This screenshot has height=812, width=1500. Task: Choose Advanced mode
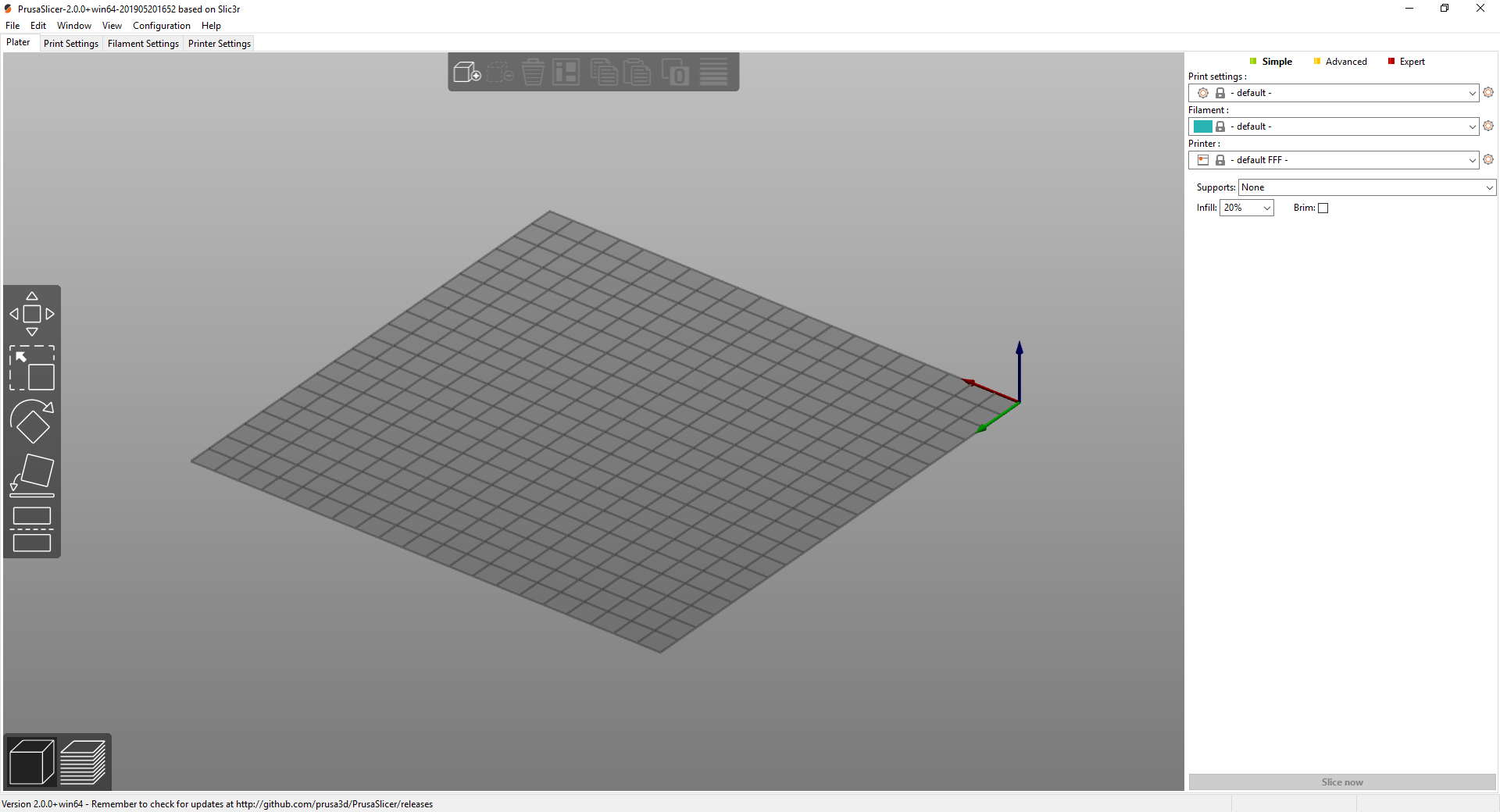(1341, 62)
